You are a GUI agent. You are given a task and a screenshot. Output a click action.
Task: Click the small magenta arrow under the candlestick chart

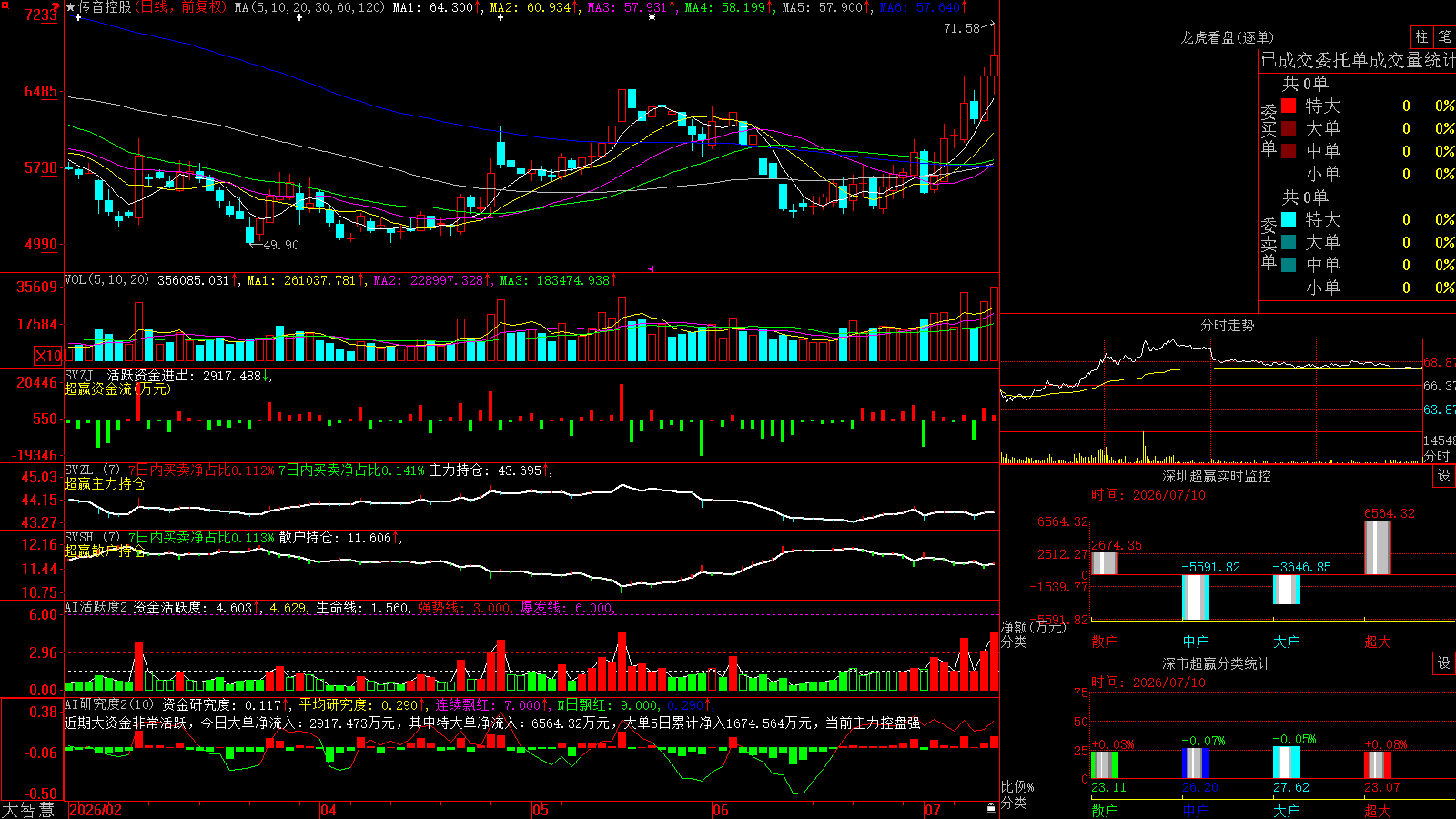(651, 268)
